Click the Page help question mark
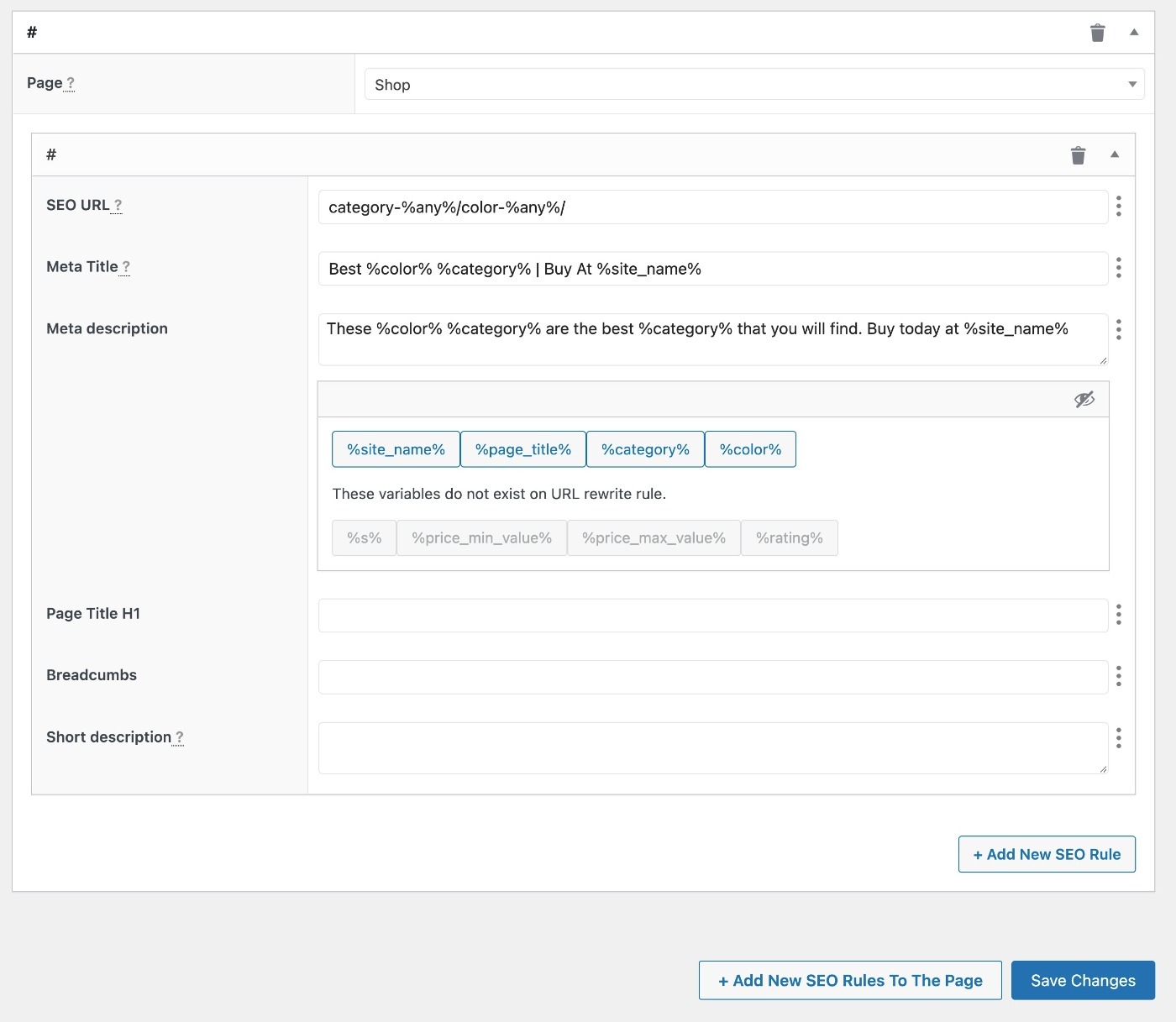The width and height of the screenshot is (1176, 1022). (71, 83)
